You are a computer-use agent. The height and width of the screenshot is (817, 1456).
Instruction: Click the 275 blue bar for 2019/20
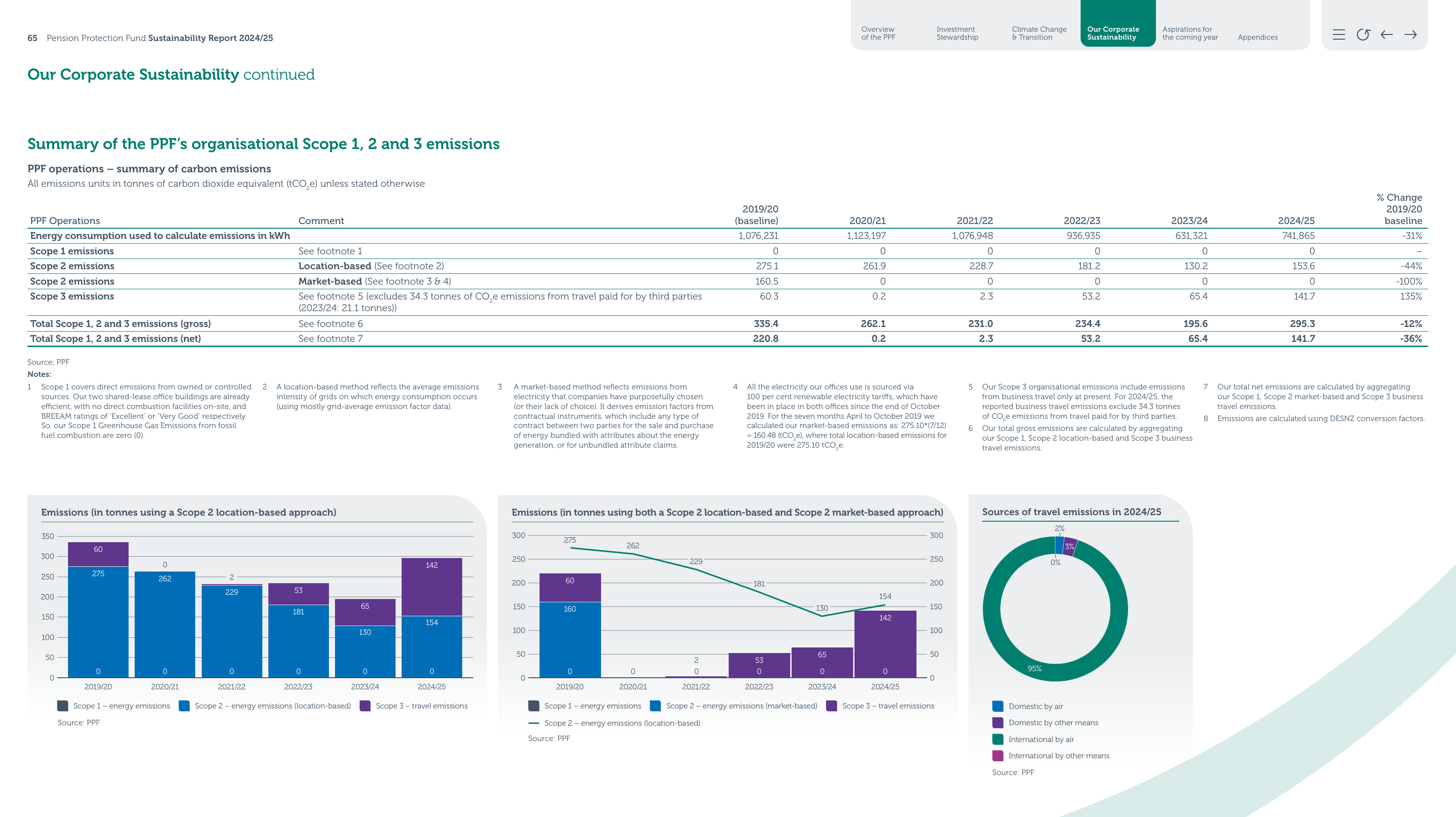98,621
